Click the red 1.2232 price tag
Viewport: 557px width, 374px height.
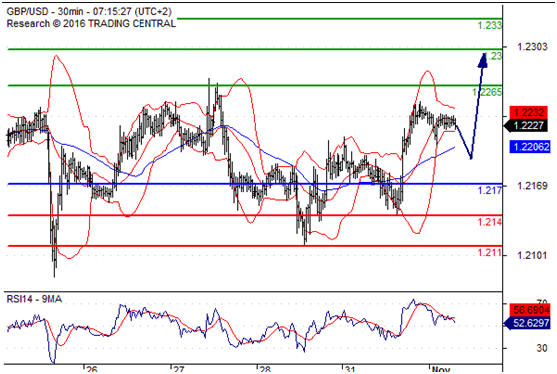(x=529, y=112)
